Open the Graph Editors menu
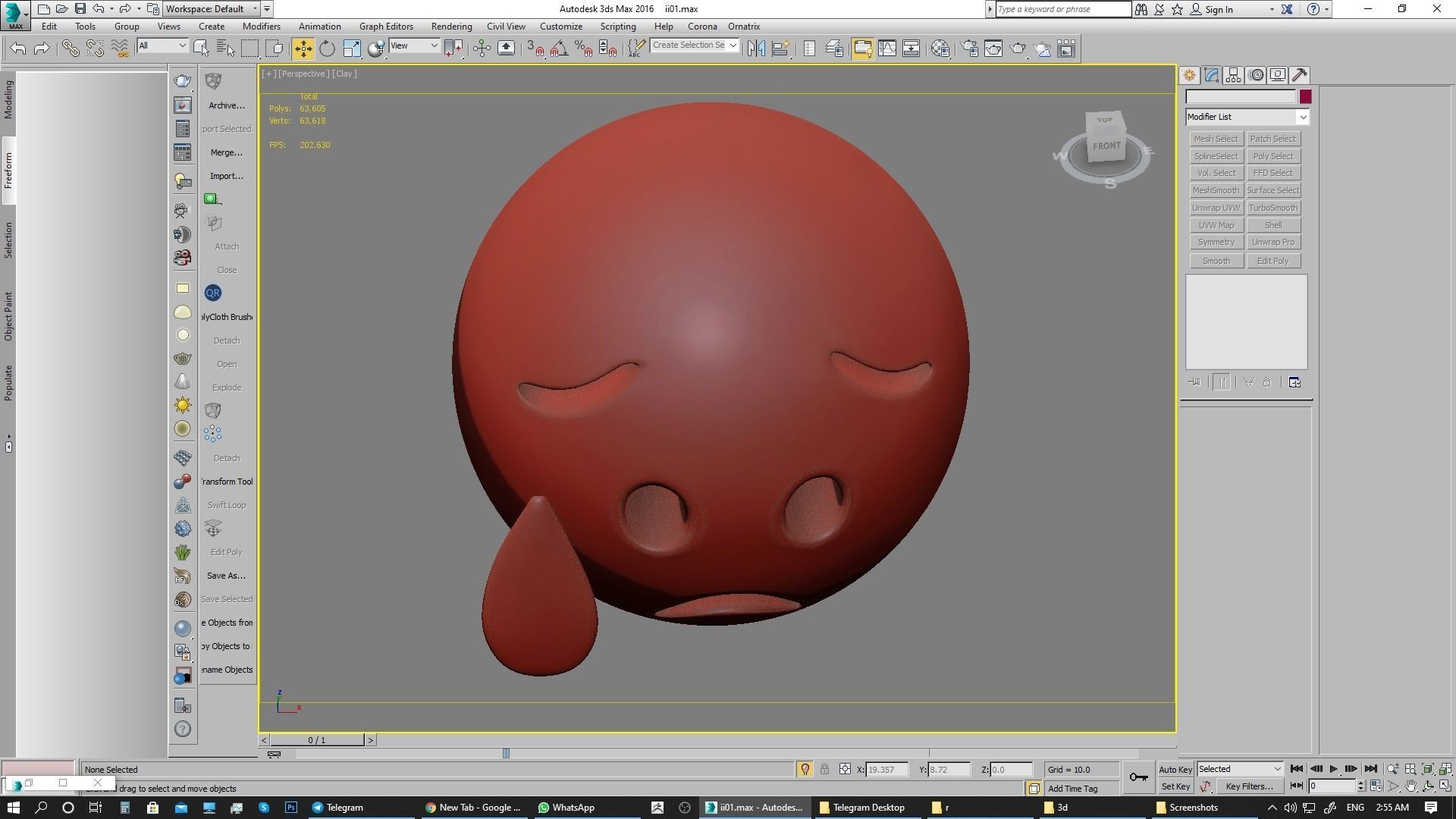The height and width of the screenshot is (819, 1456). [x=386, y=27]
